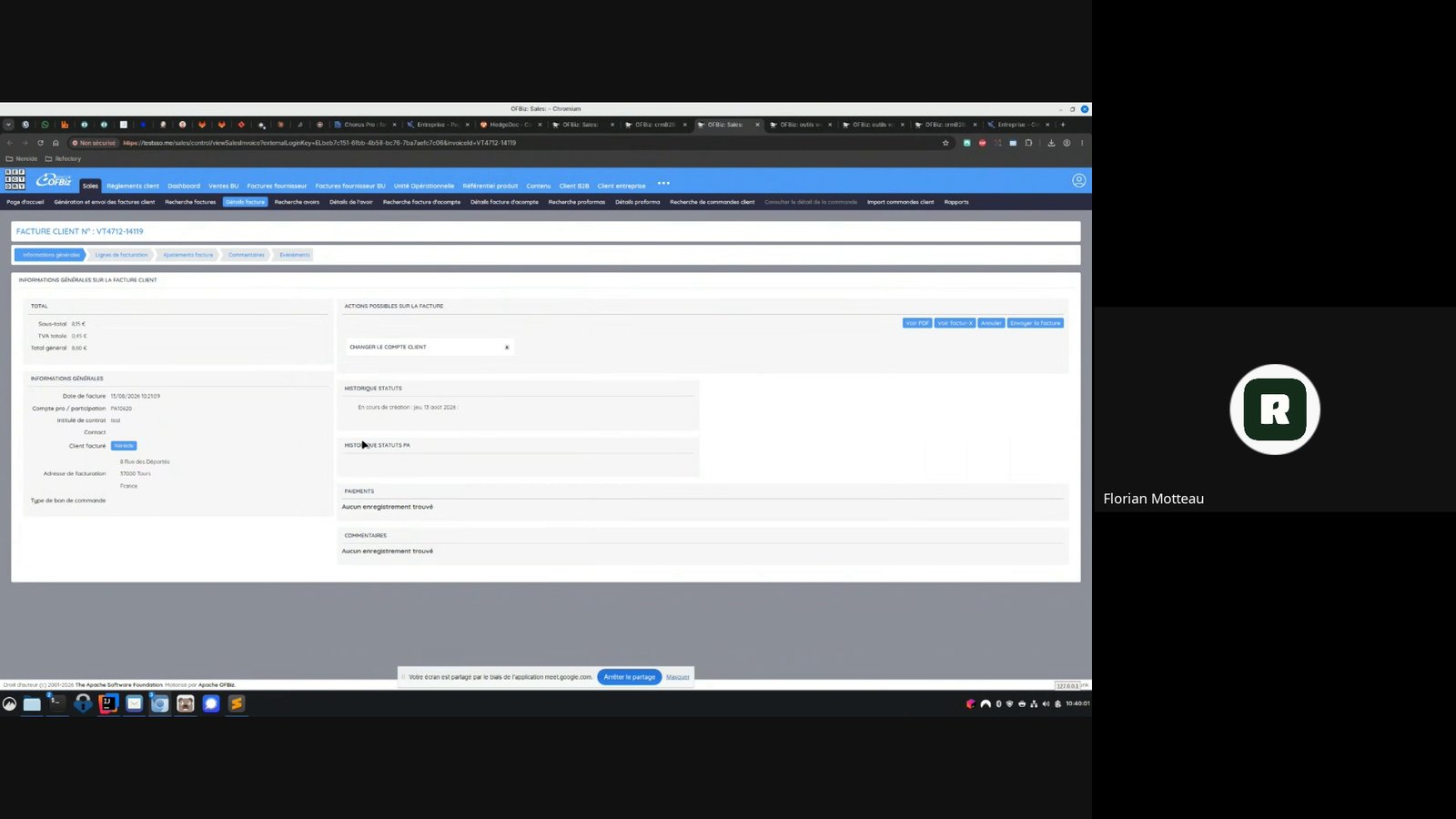Switch to 'Ajustements facture' tab
The width and height of the screenshot is (1456, 819).
click(188, 255)
